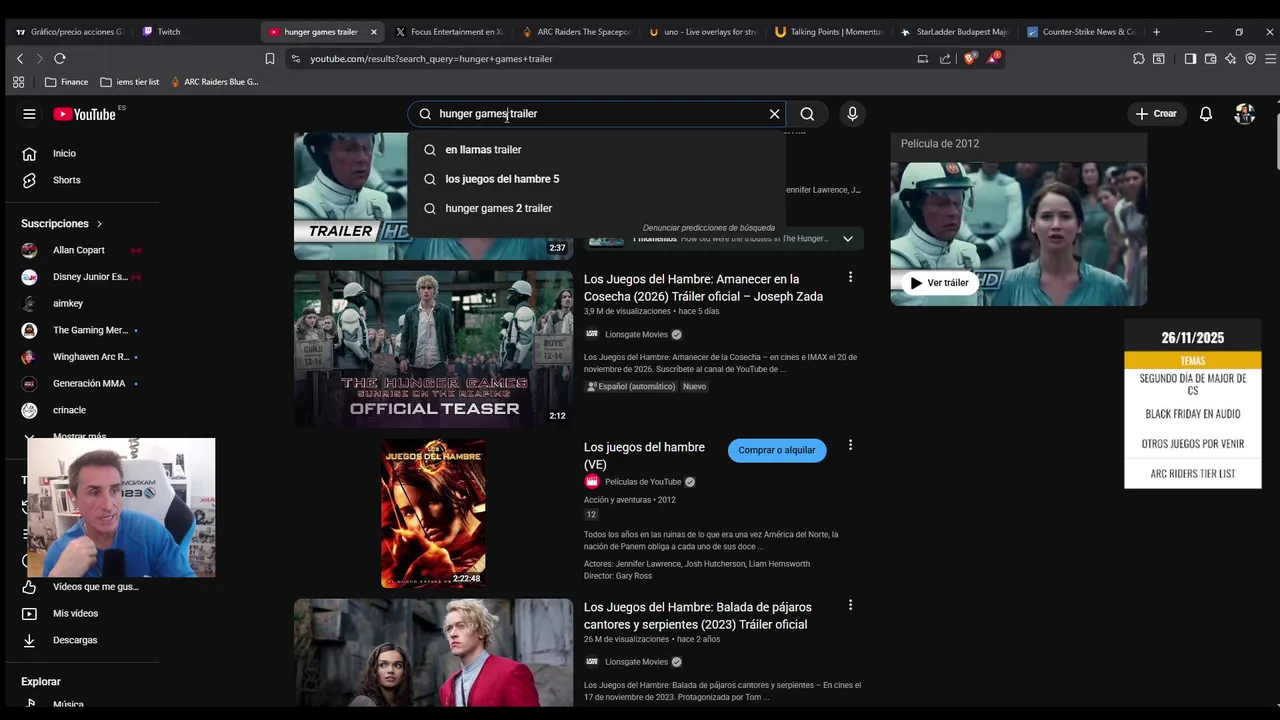Image resolution: width=1280 pixels, height=720 pixels.
Task: Open ARC Raiders Blue G... bookmark
Action: point(214,82)
